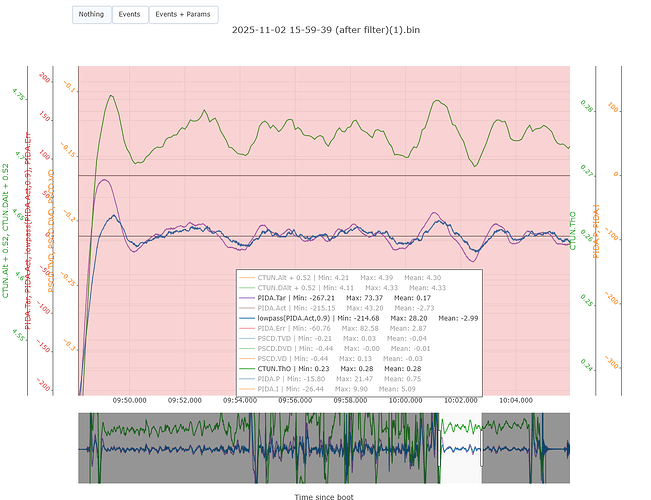
Task: Show the CTUN.DAlt + 0.52 trace
Action: pyautogui.click(x=288, y=286)
